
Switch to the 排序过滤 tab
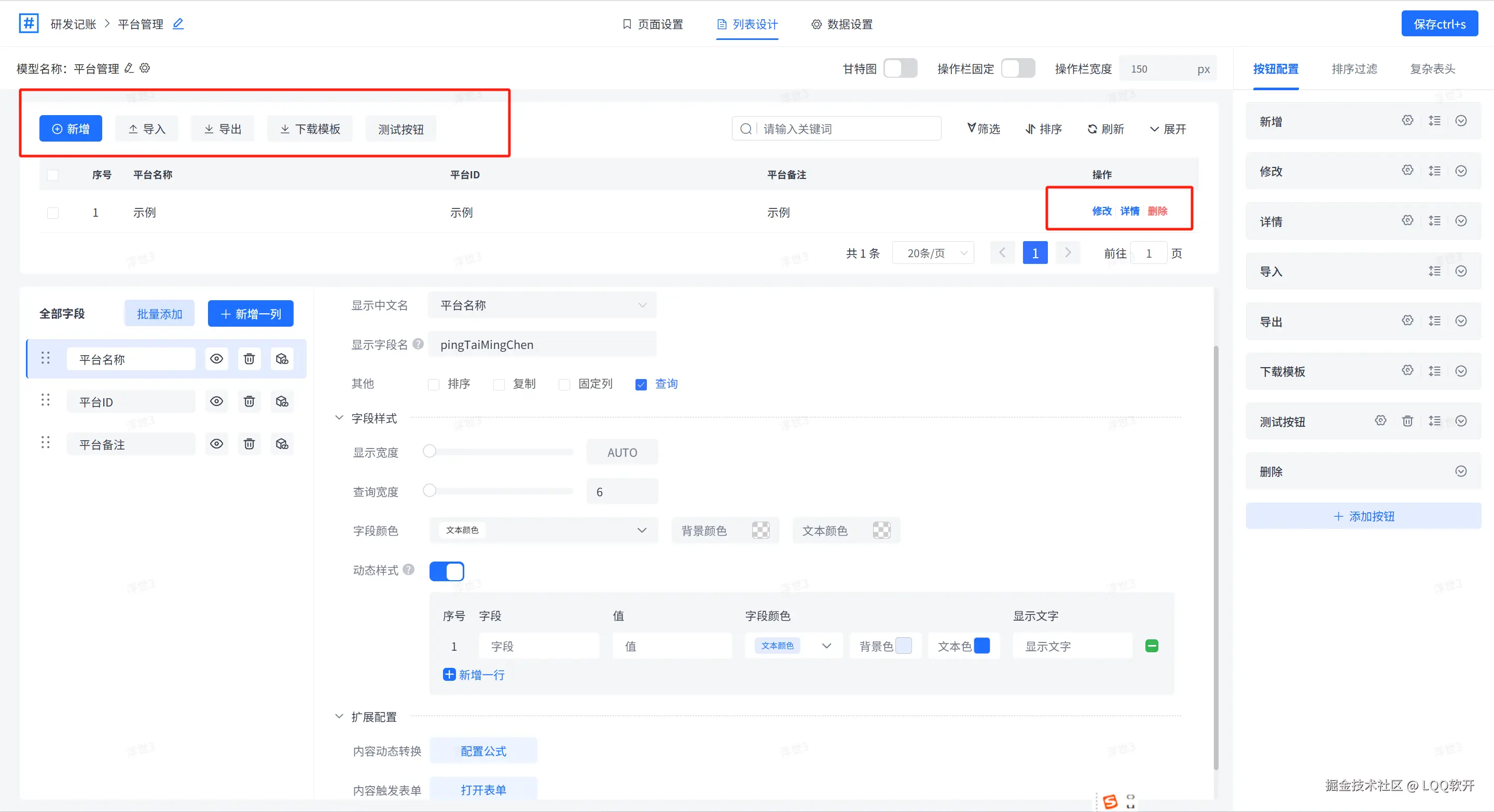click(x=1354, y=68)
